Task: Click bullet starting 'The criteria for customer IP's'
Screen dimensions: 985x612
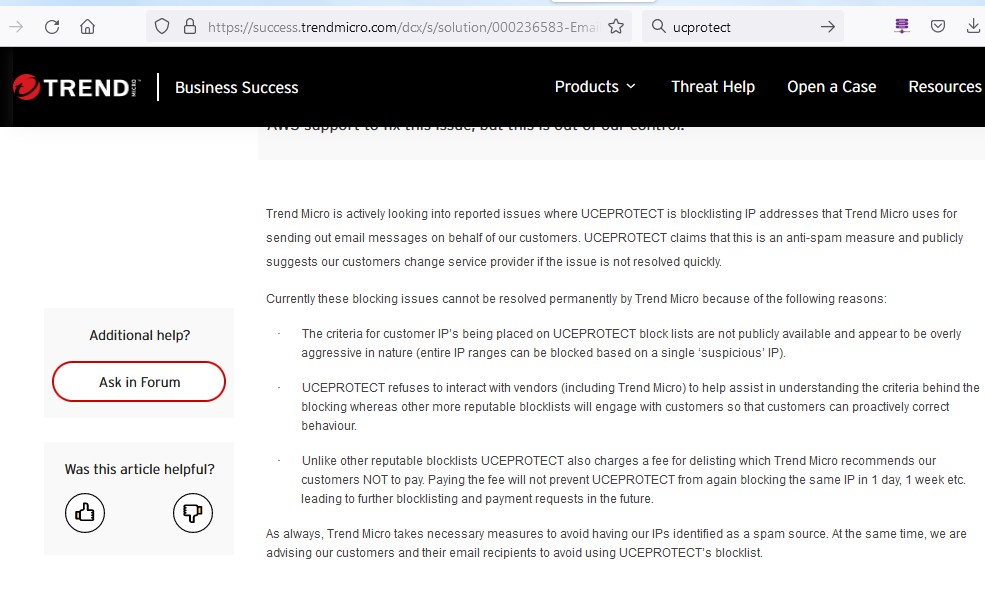Action: point(631,343)
